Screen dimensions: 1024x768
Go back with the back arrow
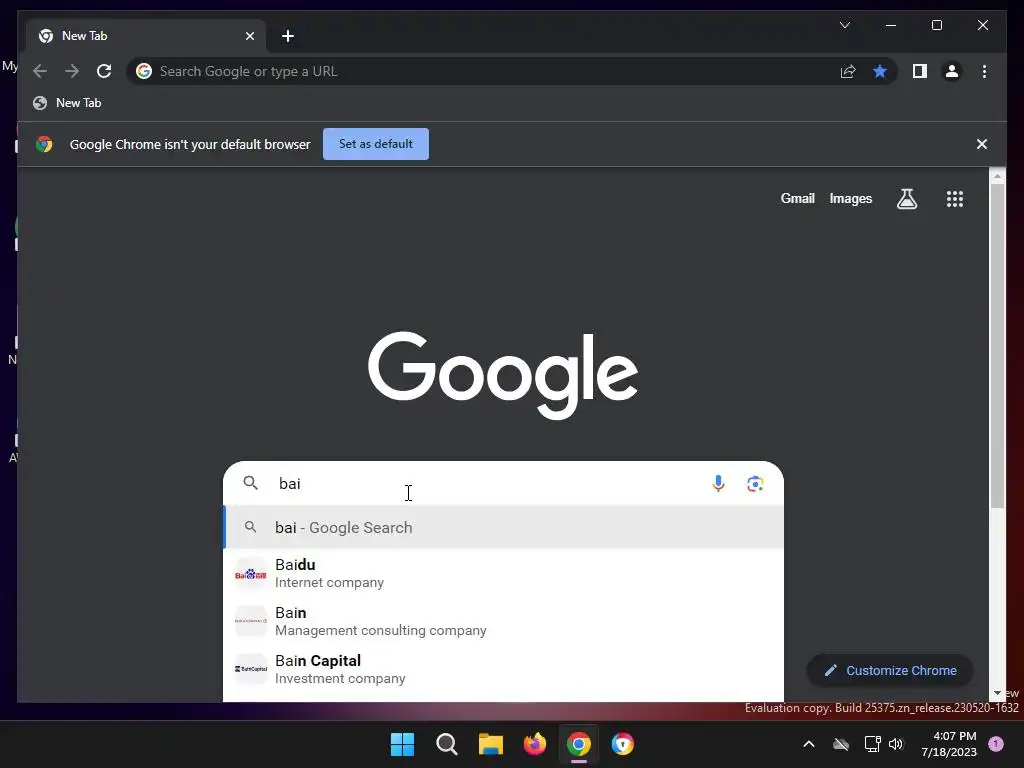[x=40, y=71]
